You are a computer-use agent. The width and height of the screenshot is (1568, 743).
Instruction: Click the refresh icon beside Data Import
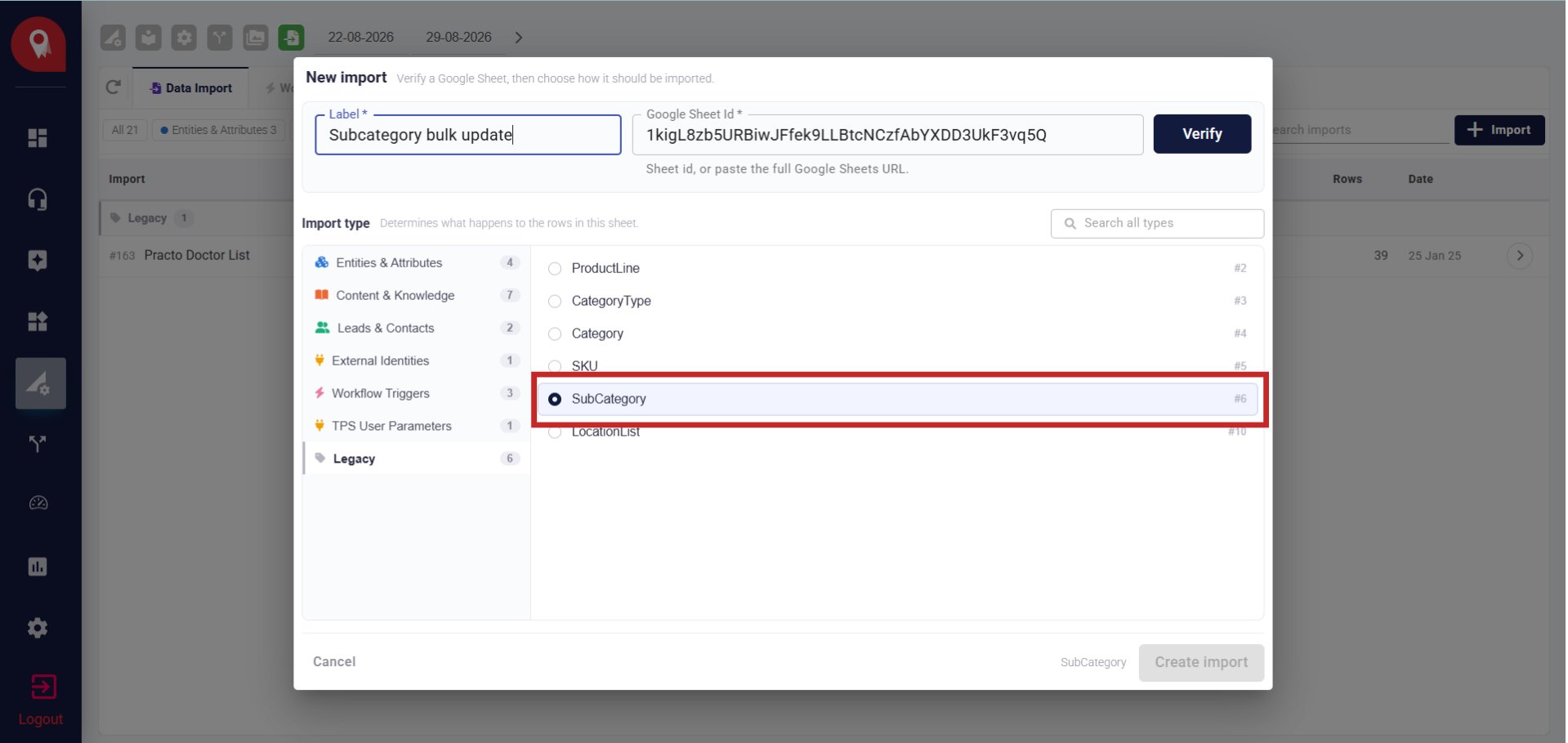click(114, 87)
